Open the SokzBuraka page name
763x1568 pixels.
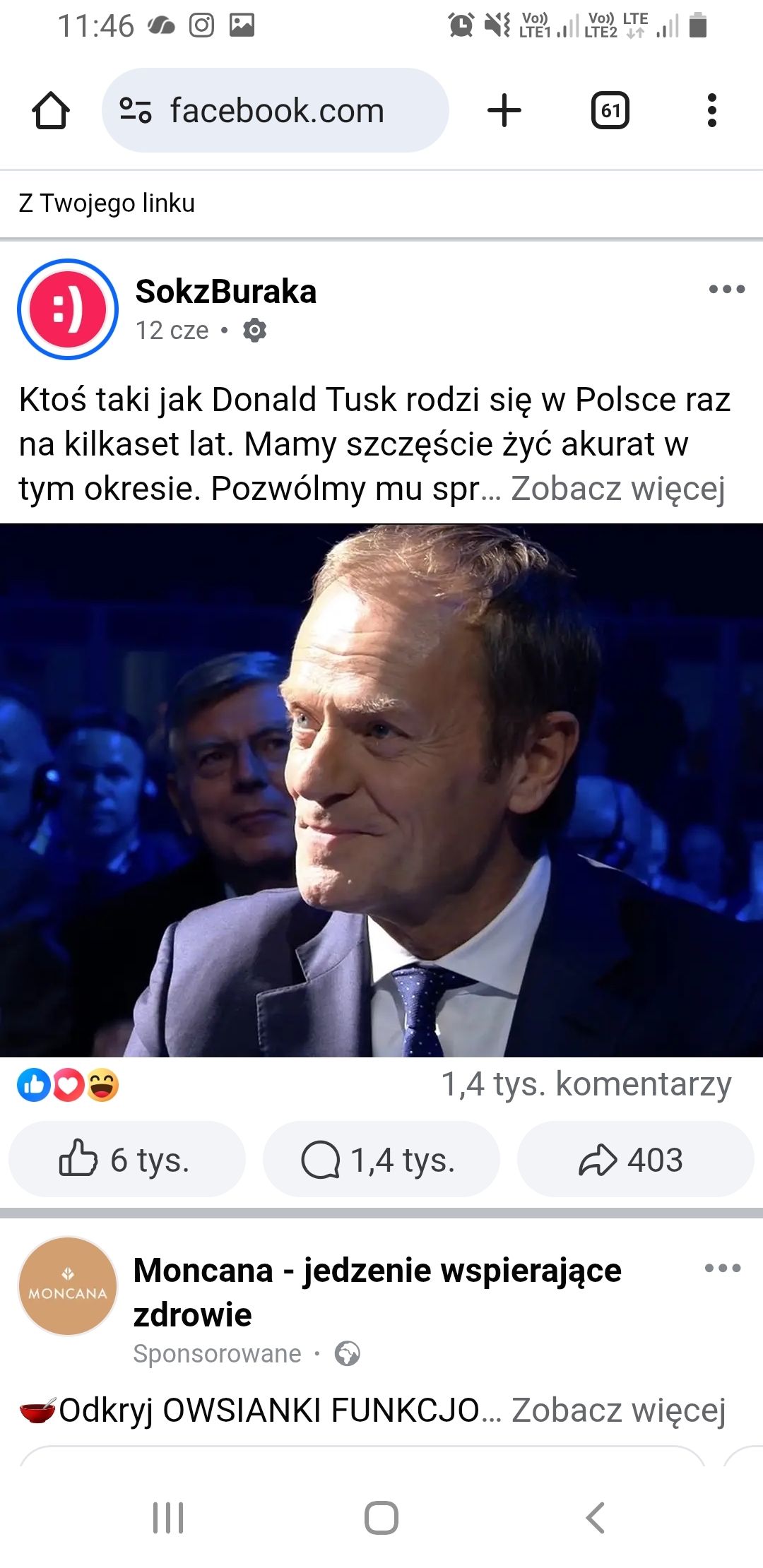[x=226, y=291]
